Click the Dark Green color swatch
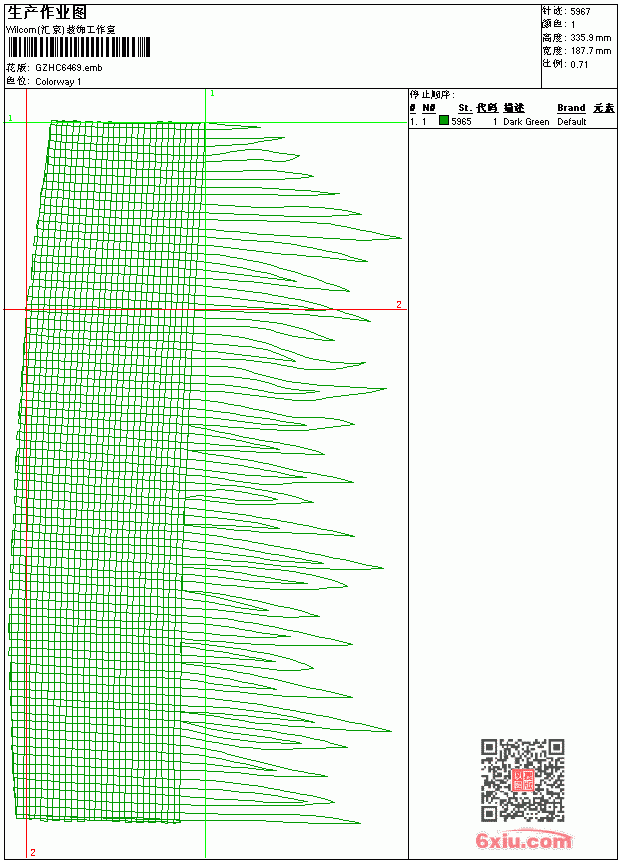Viewport: 620px width, 860px height. tap(444, 120)
